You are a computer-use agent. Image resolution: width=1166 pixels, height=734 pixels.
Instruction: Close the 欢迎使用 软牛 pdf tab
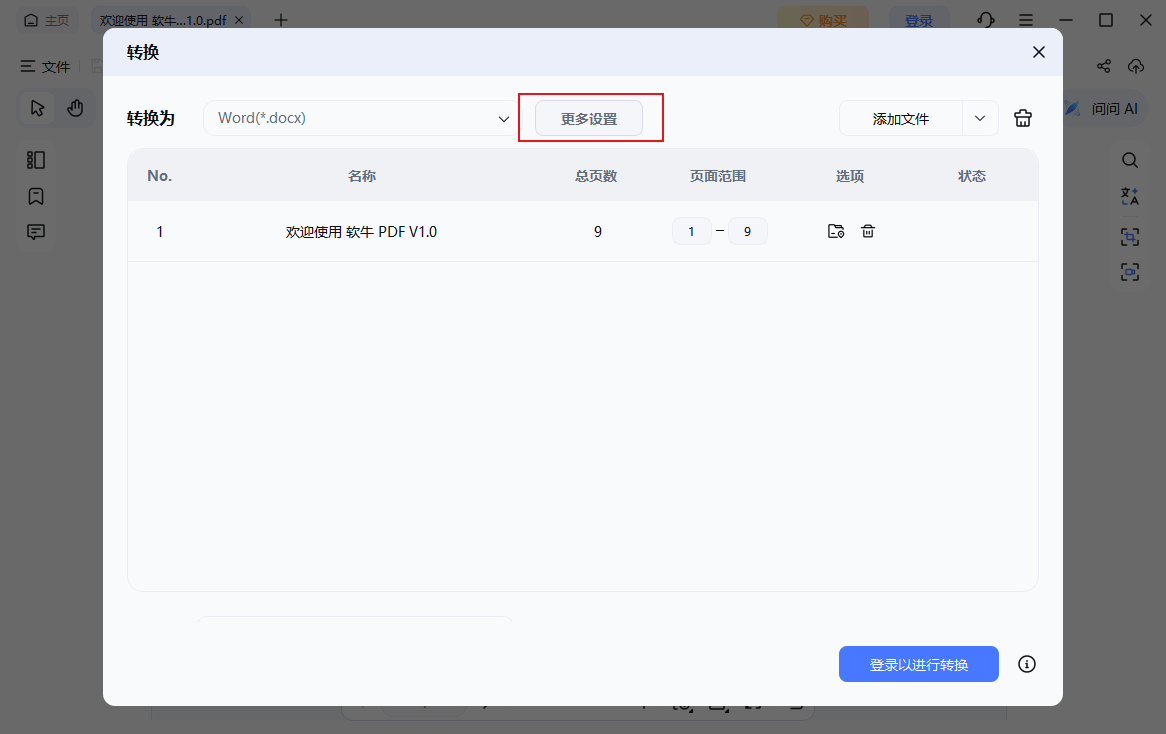pos(239,20)
